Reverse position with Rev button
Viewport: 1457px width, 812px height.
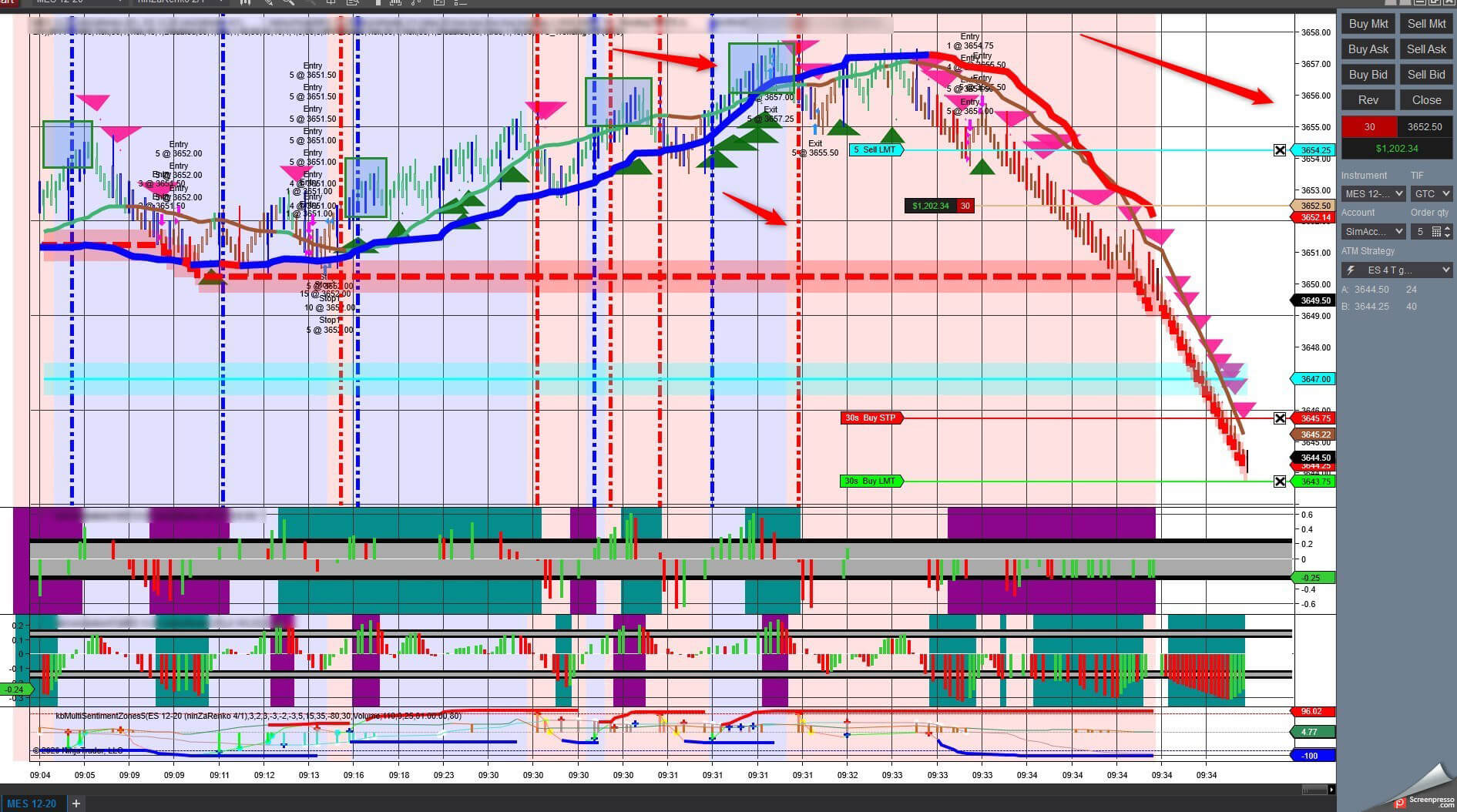pyautogui.click(x=1368, y=100)
